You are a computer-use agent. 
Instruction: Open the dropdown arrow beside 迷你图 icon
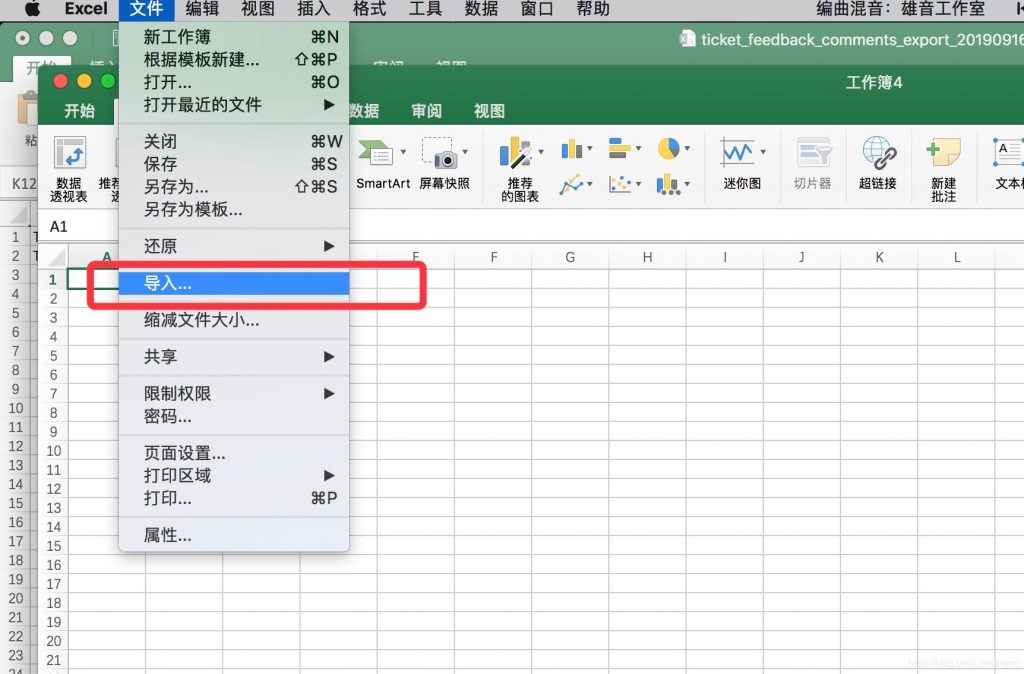[763, 152]
